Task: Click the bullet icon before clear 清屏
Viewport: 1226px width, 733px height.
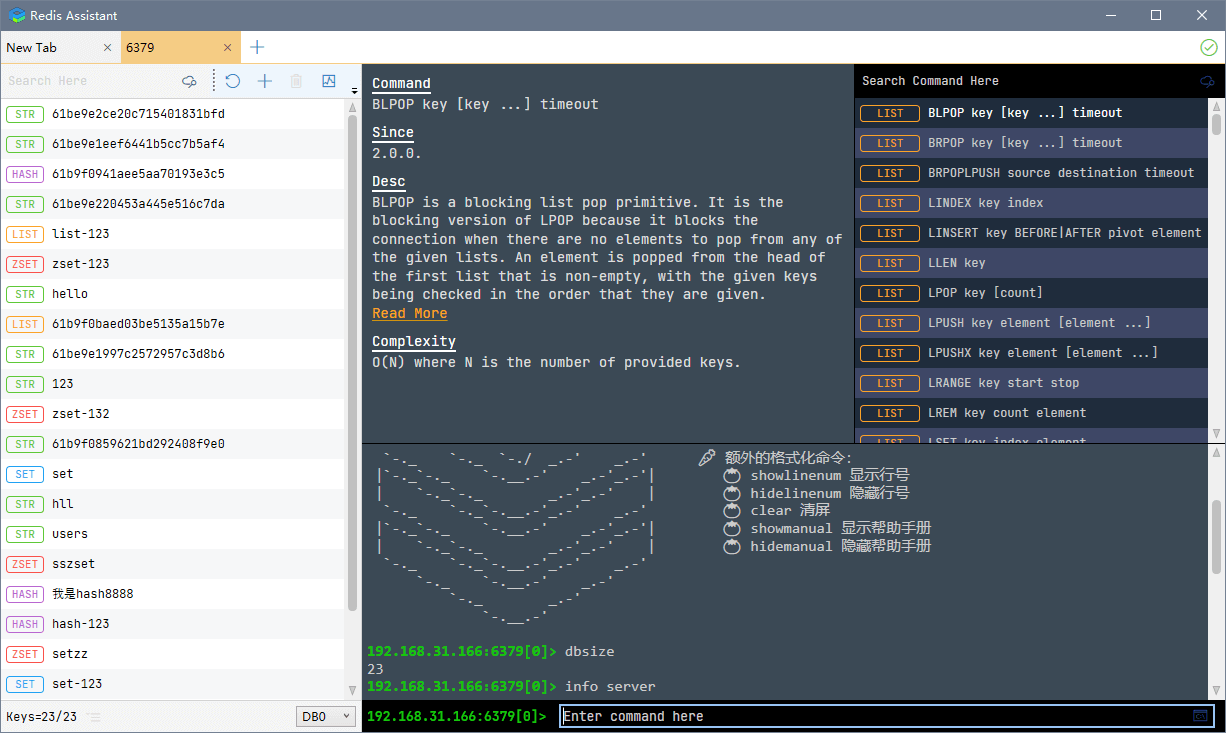Action: pos(732,510)
